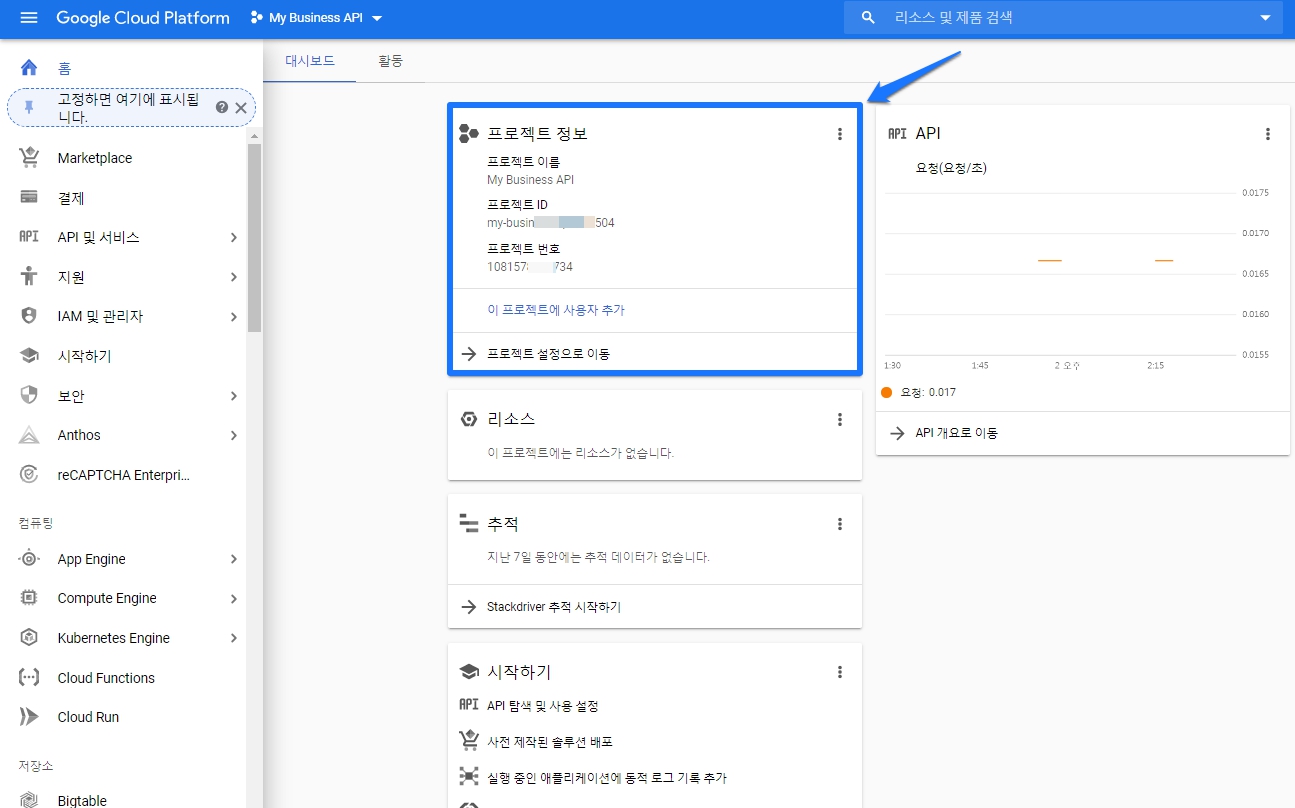Open the My Business API project selector
The width and height of the screenshot is (1295, 808).
(316, 18)
